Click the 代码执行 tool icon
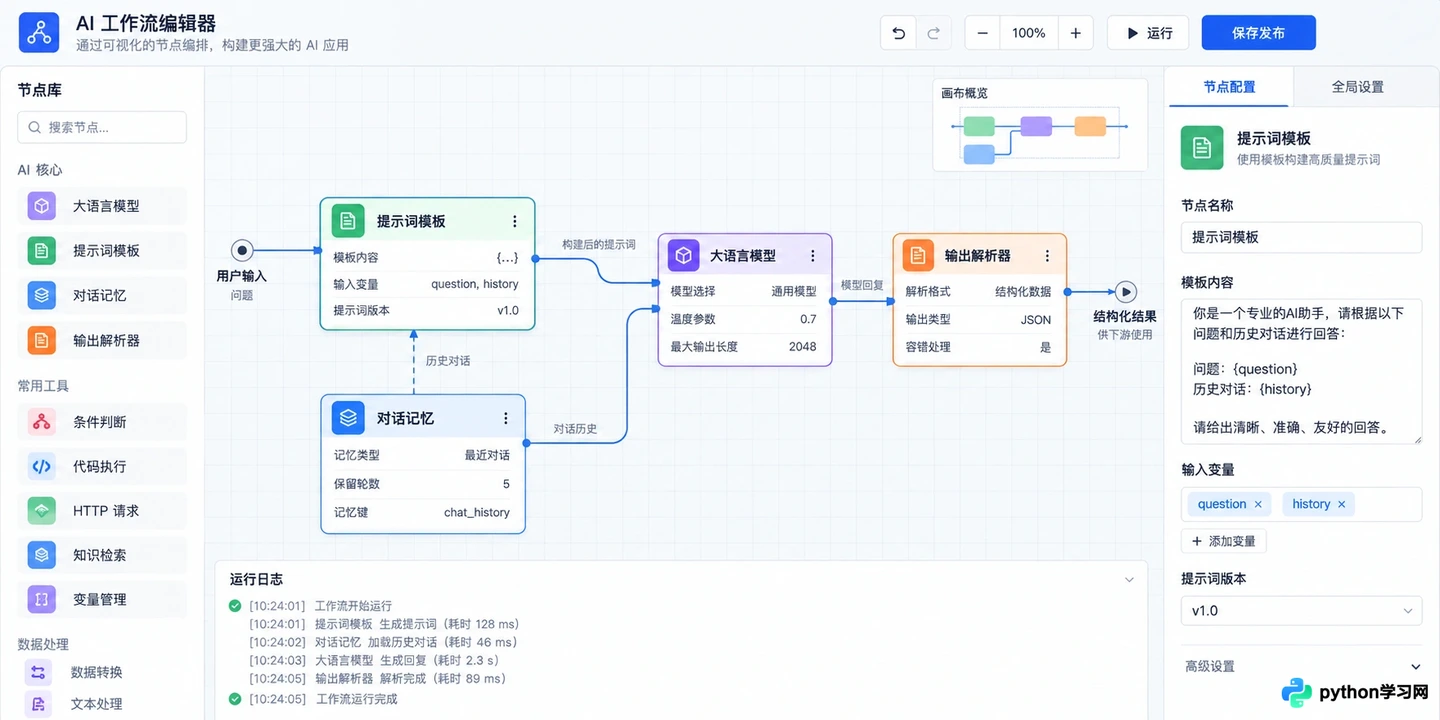Viewport: 1440px width, 720px height. [42, 466]
